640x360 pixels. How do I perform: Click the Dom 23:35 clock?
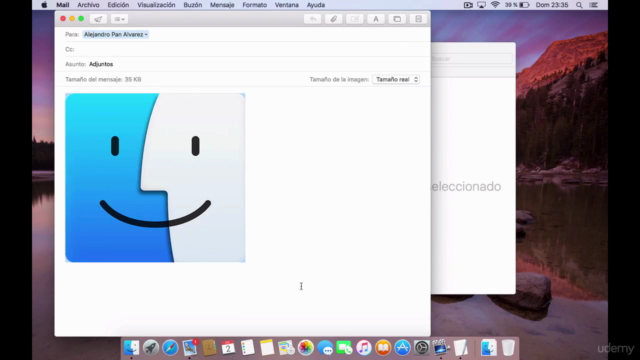point(552,5)
